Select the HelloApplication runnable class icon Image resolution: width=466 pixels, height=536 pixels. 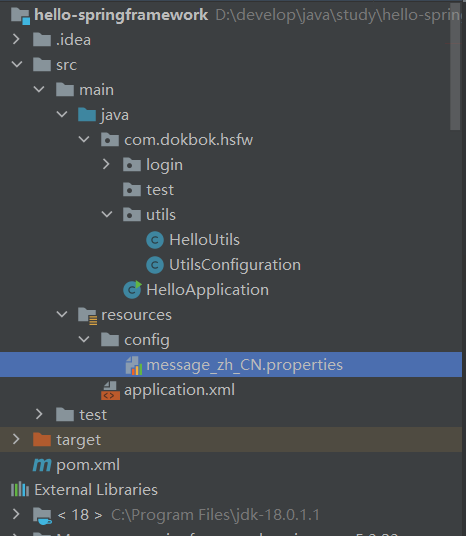click(132, 290)
